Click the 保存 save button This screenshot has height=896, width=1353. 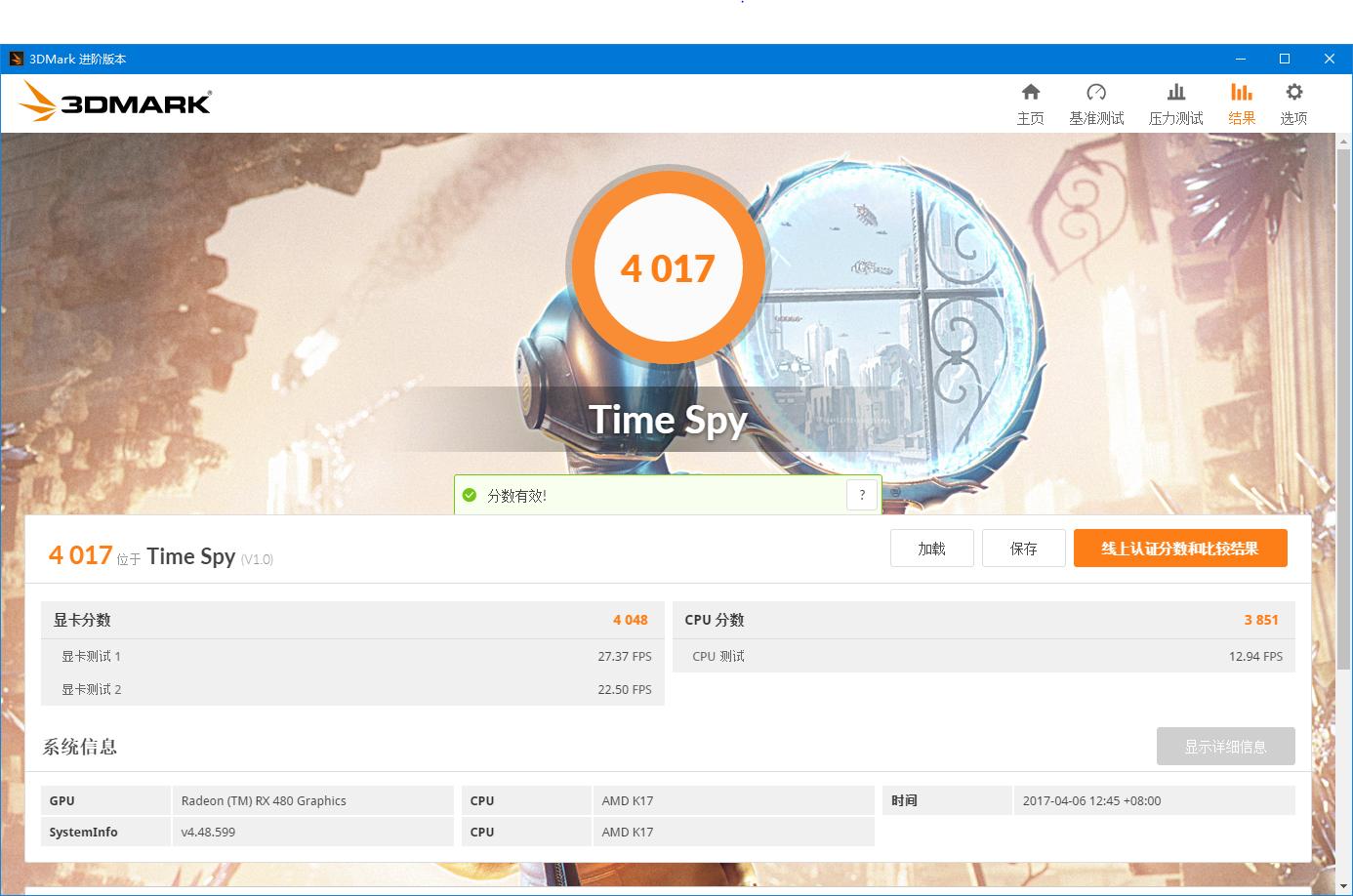1023,548
